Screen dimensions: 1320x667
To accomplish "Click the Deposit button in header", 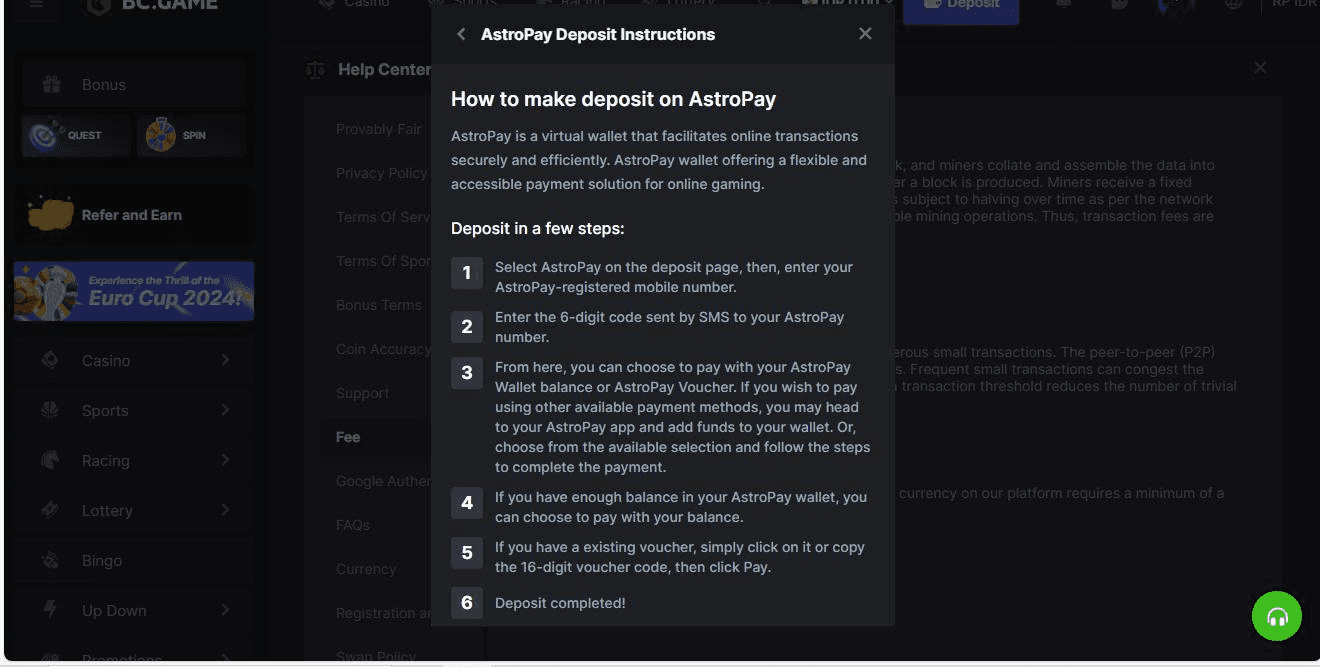I will point(960,6).
